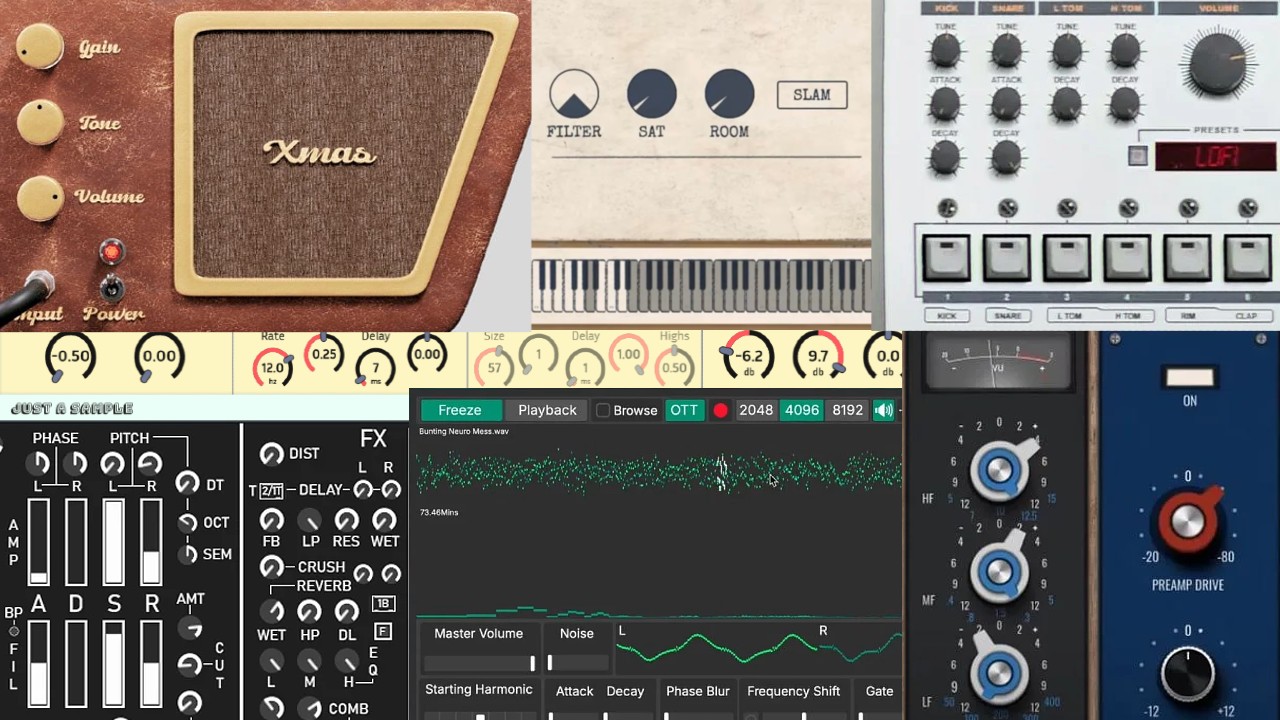1280x720 pixels.
Task: Click the 1B box in the REVERB section
Action: tap(382, 604)
